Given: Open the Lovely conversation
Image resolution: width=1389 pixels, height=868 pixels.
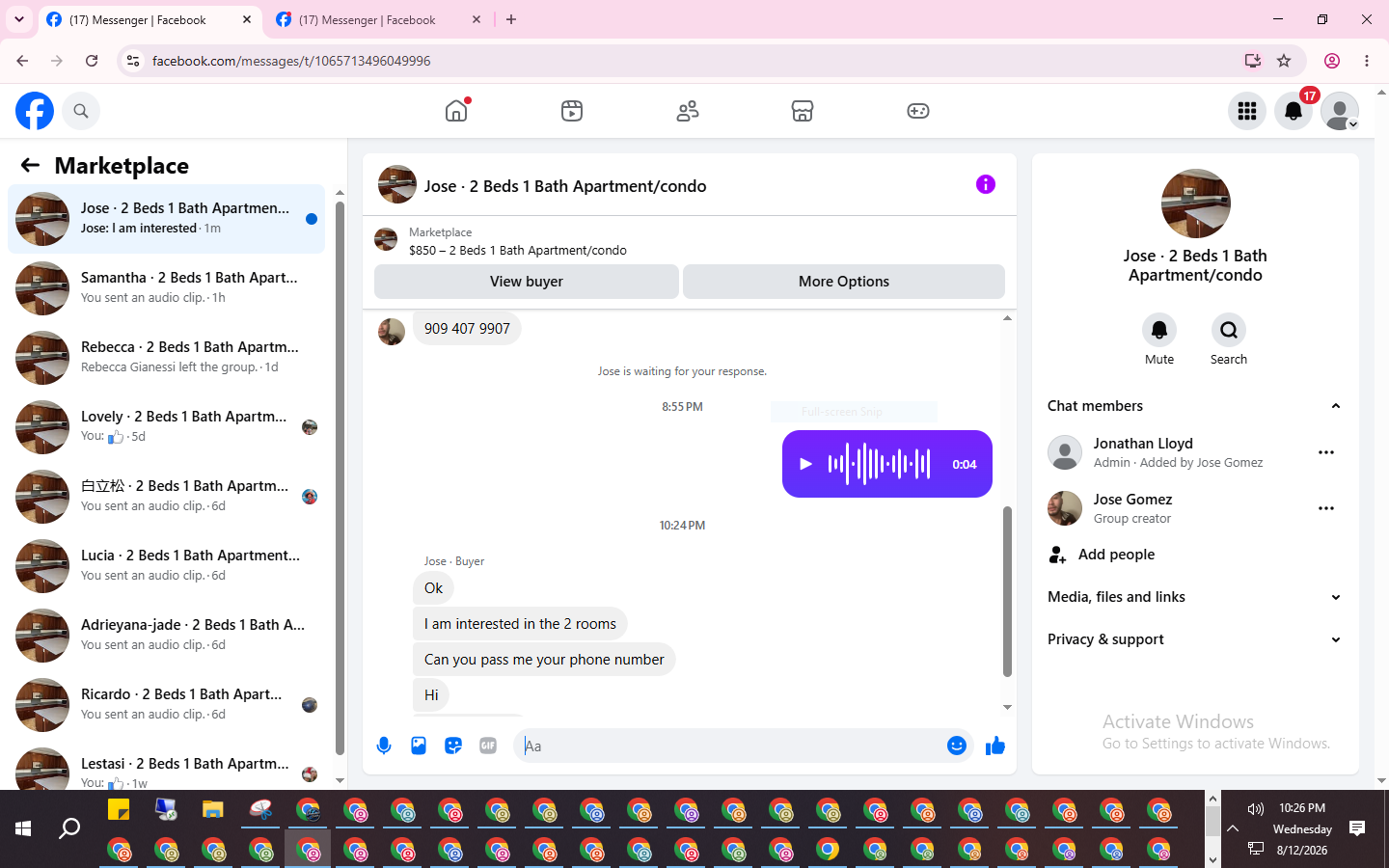Looking at the screenshot, I should pos(167,427).
